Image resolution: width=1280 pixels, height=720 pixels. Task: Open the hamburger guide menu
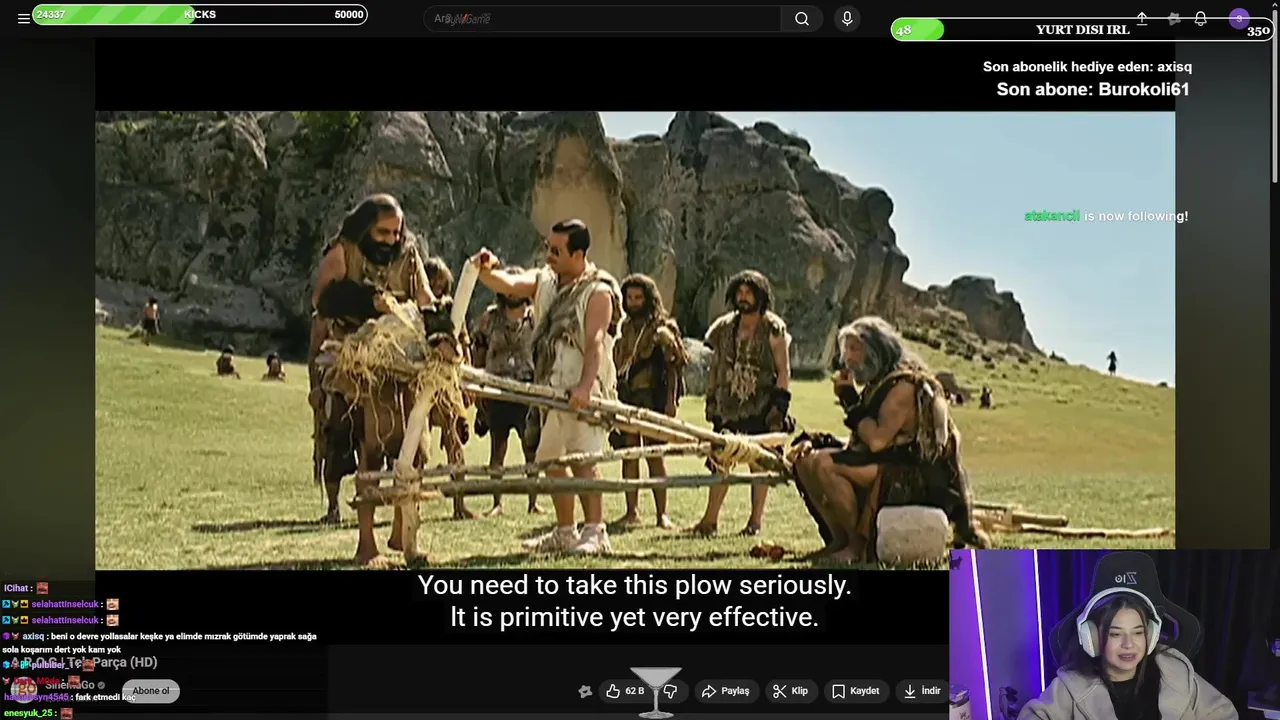click(x=23, y=18)
